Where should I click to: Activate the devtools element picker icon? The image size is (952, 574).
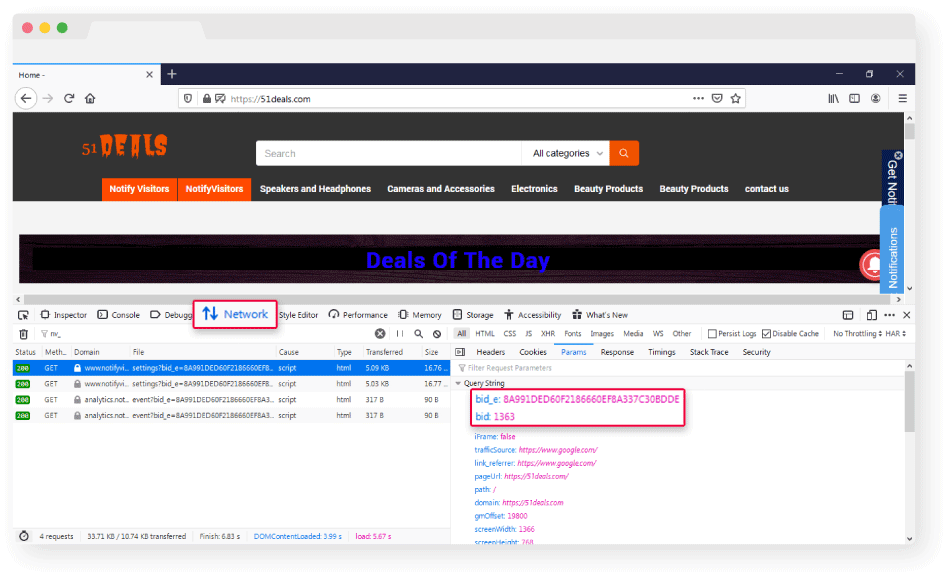pyautogui.click(x=23, y=315)
